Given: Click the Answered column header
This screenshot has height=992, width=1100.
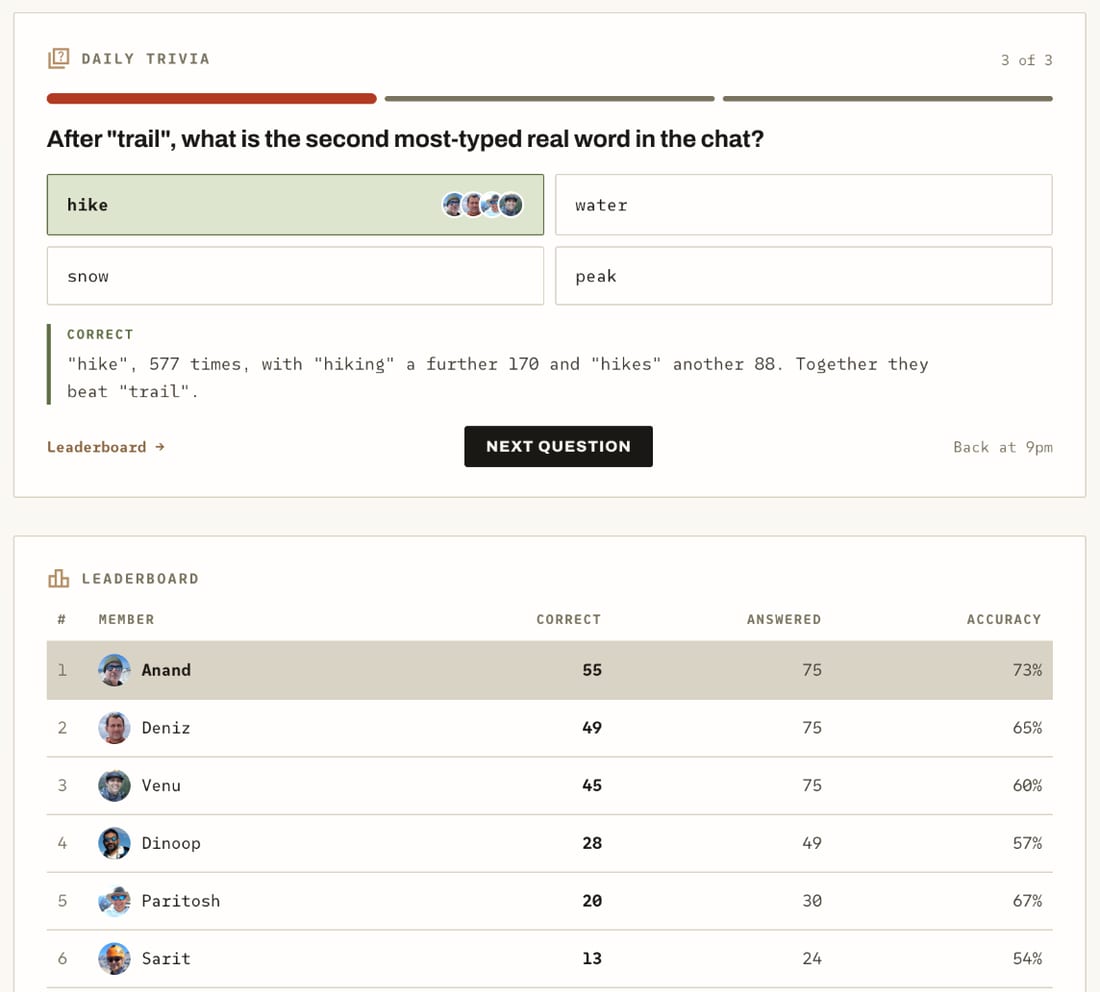Looking at the screenshot, I should (x=784, y=619).
